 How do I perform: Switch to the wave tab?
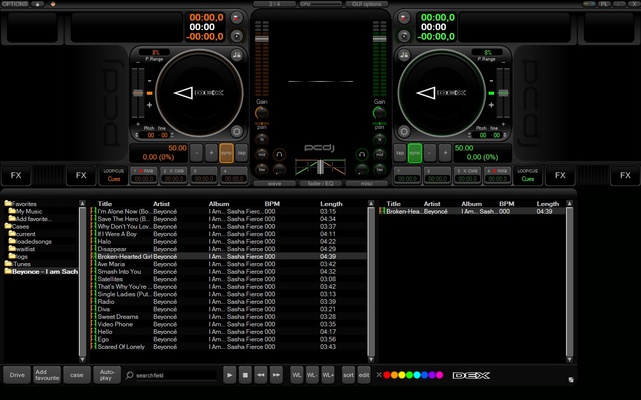(274, 184)
